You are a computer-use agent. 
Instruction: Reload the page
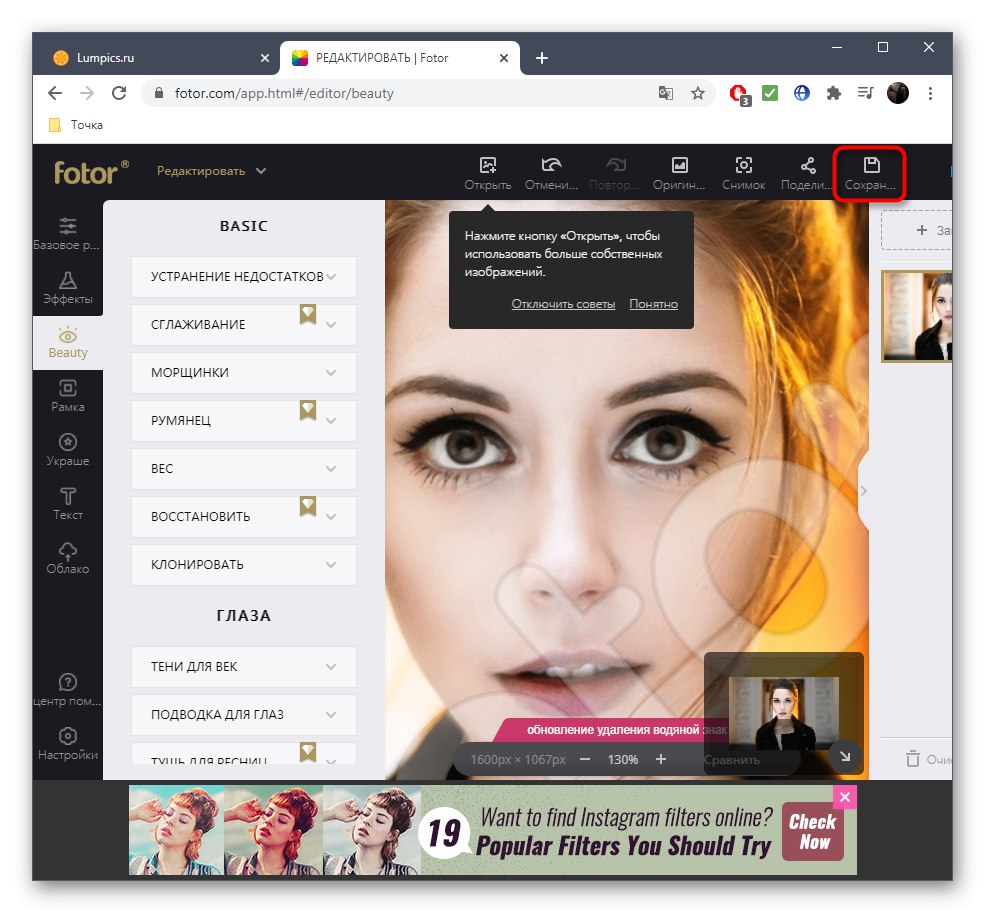[x=119, y=93]
